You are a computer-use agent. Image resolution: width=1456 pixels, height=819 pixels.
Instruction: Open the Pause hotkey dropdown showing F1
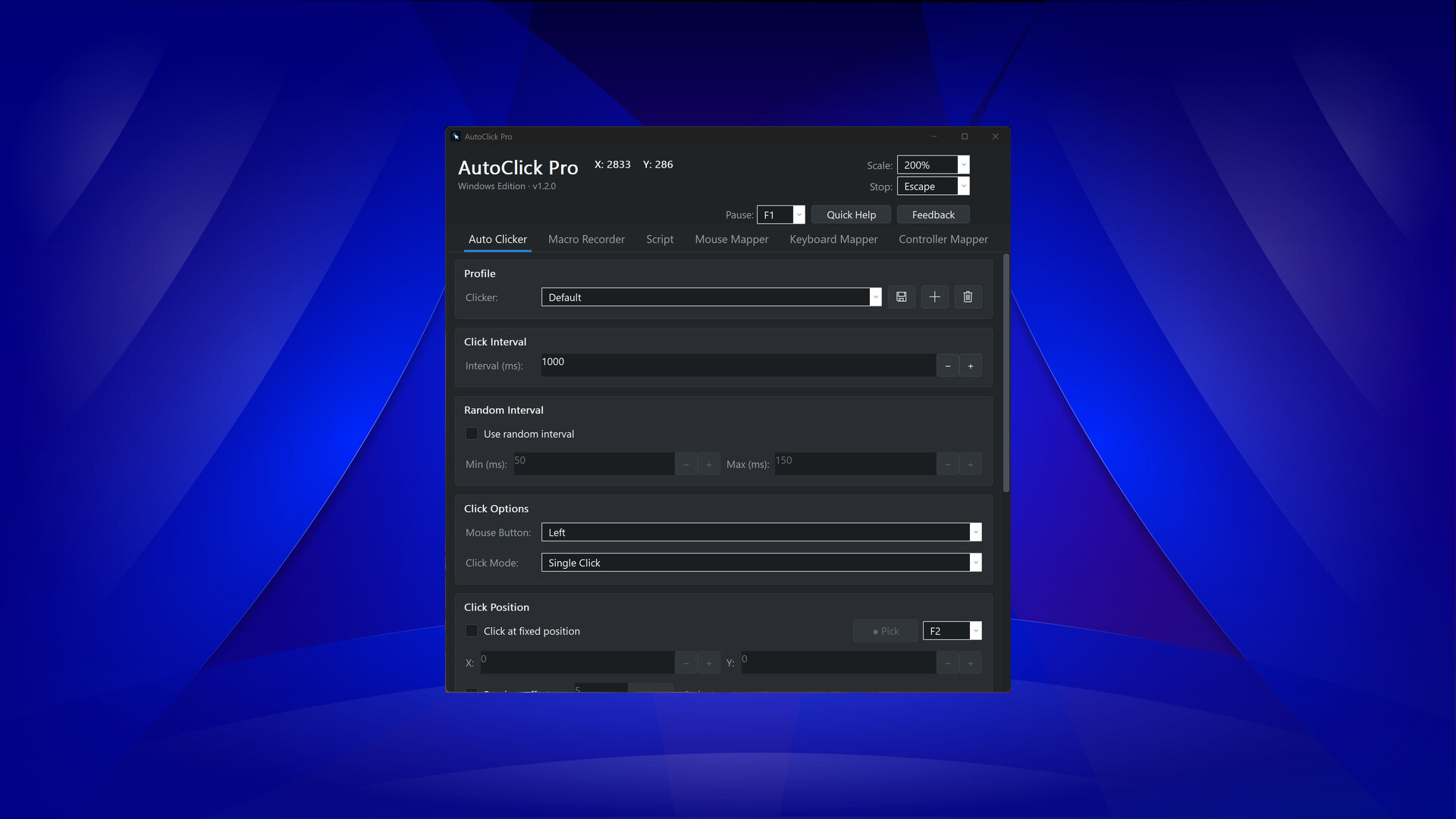[x=781, y=215]
